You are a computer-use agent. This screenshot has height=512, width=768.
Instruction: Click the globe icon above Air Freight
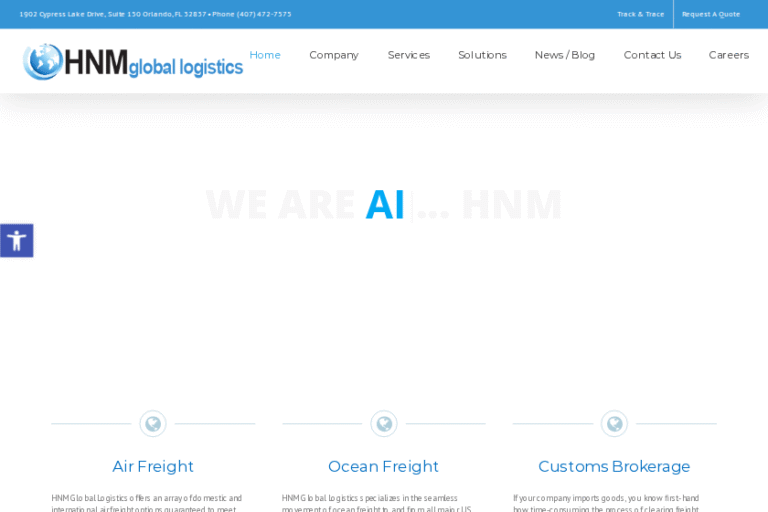153,424
